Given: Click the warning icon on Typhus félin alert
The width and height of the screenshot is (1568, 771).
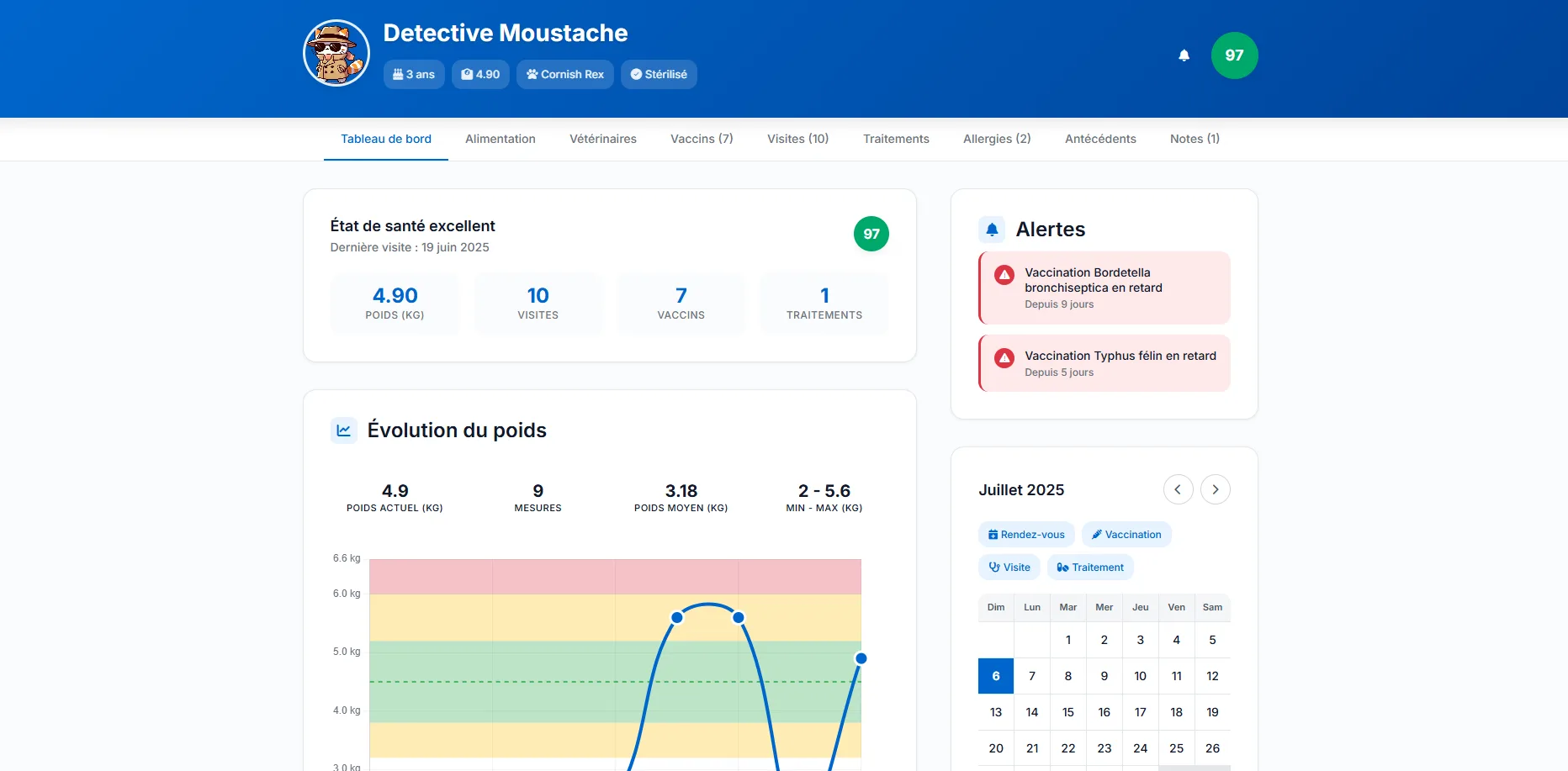Looking at the screenshot, I should pos(1004,358).
